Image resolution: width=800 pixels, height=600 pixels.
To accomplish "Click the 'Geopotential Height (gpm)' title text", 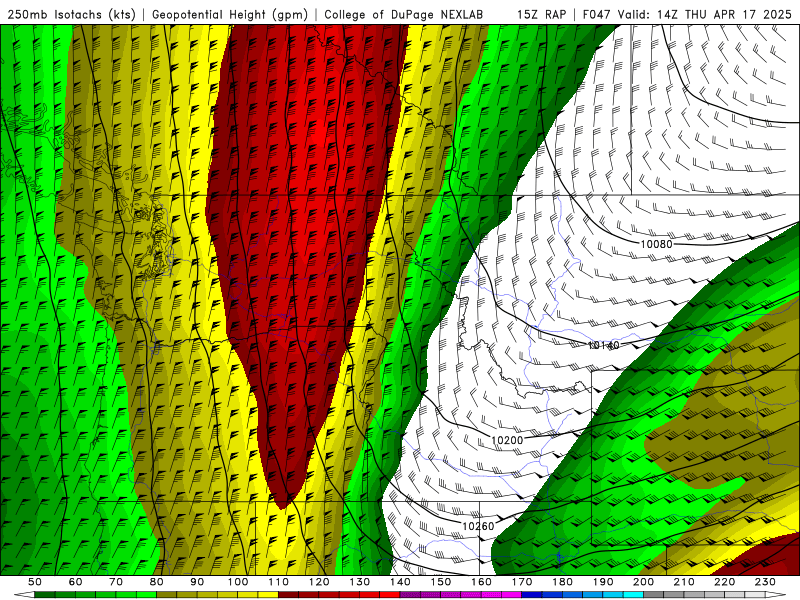I will [x=230, y=14].
